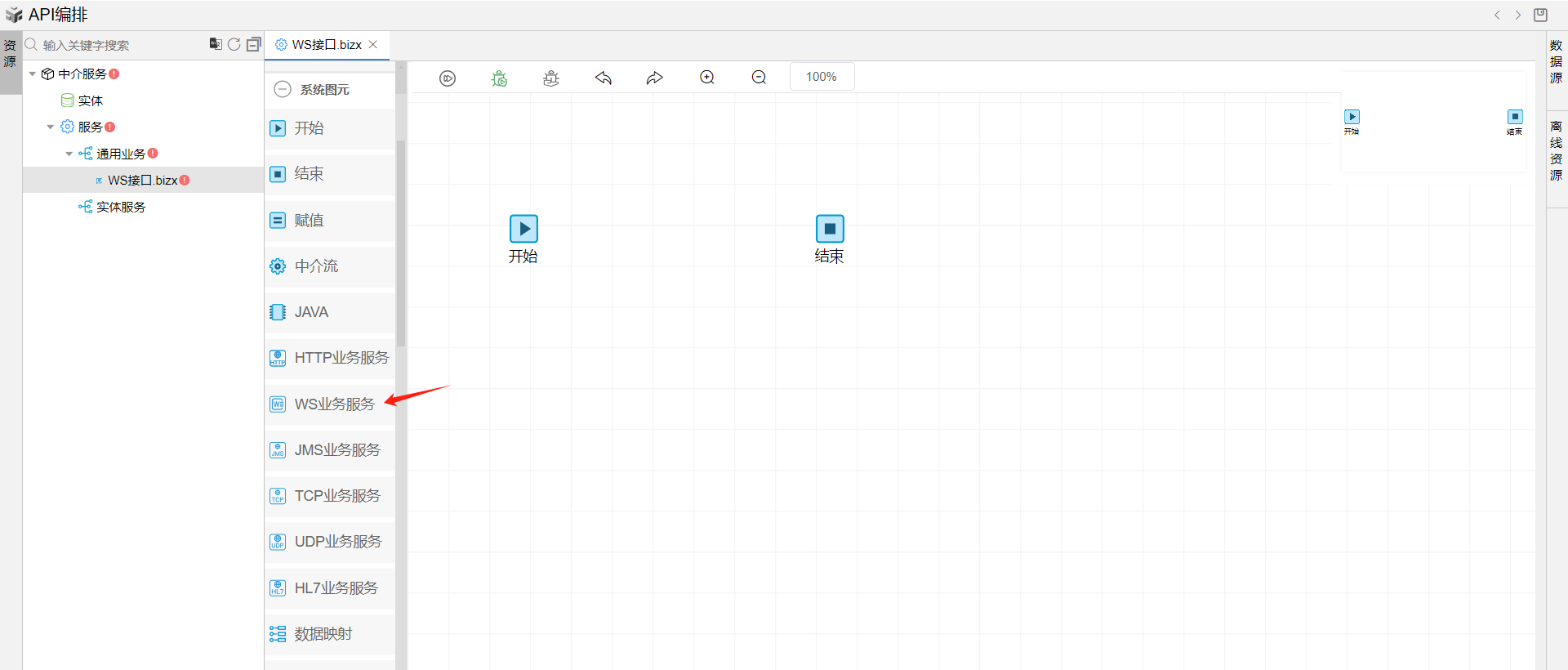Zoom in using the magnifier plus icon
1568x670 pixels.
pos(707,78)
